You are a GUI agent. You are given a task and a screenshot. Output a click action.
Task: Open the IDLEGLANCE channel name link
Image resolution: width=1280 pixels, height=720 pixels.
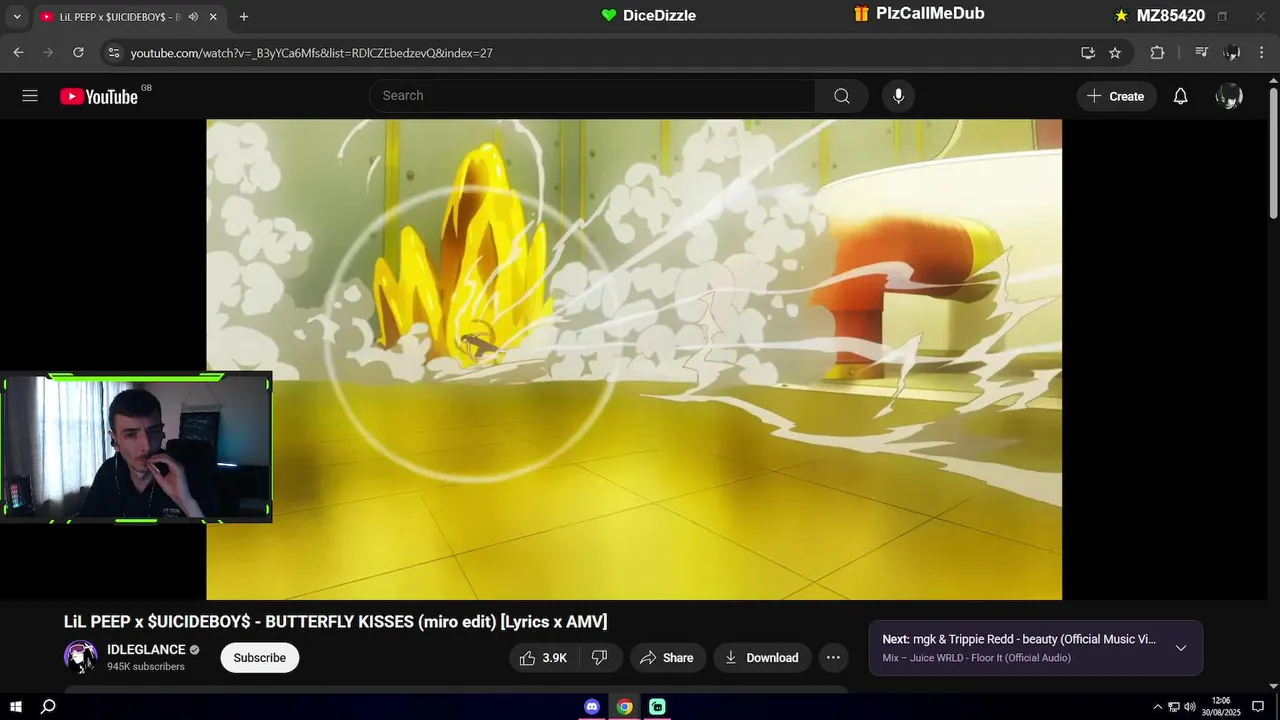(x=146, y=650)
